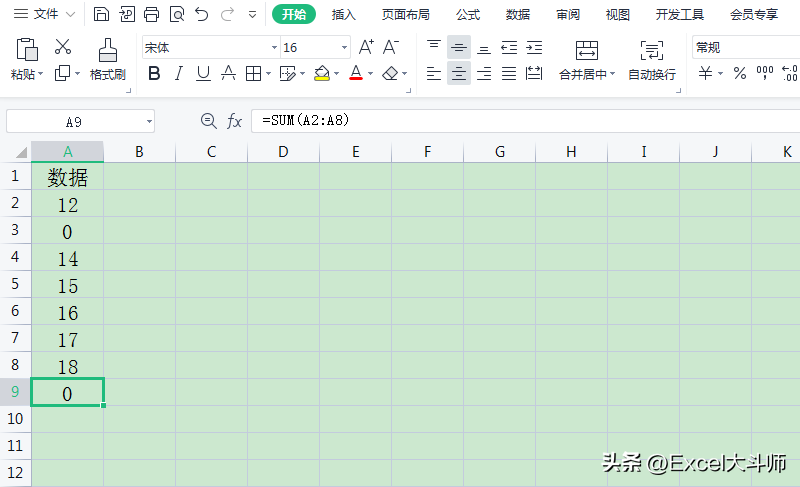The width and height of the screenshot is (800, 487).
Task: Switch to the 开始 Home tab
Action: (x=294, y=14)
